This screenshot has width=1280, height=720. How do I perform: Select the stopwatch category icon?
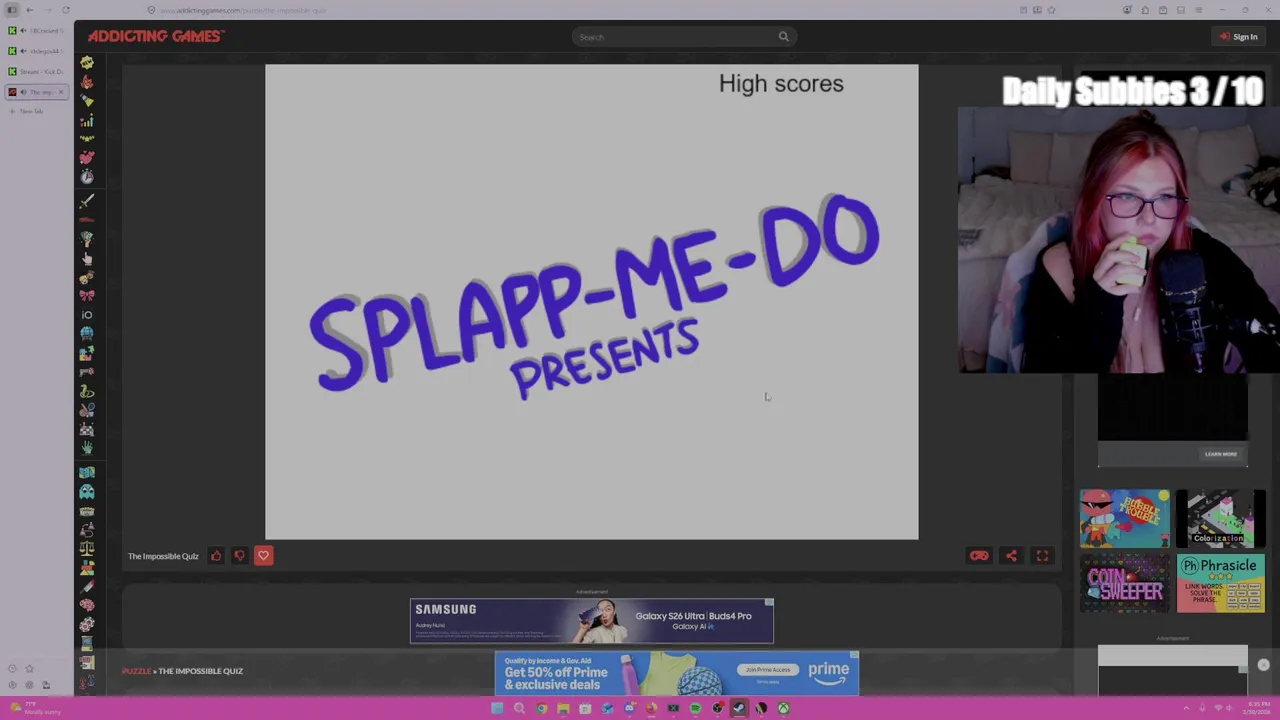pos(87,177)
